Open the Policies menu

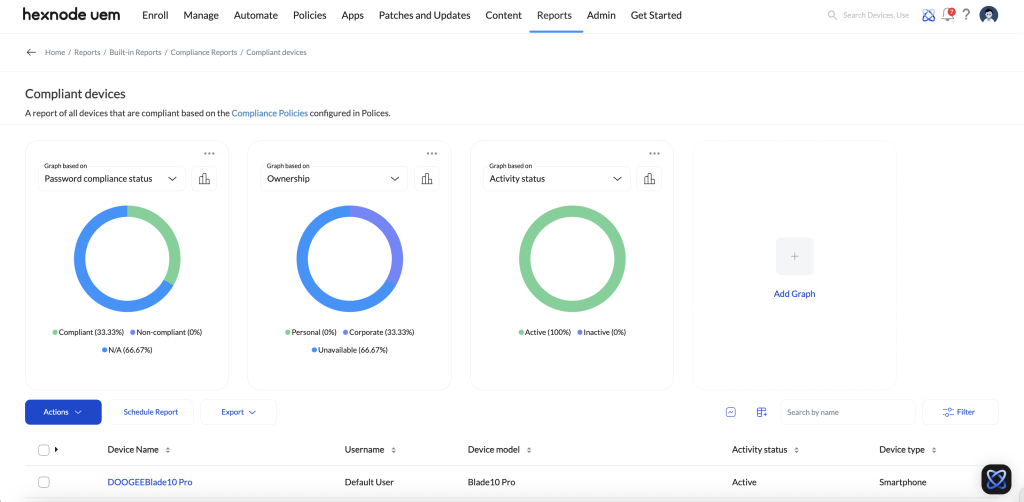pyautogui.click(x=309, y=16)
